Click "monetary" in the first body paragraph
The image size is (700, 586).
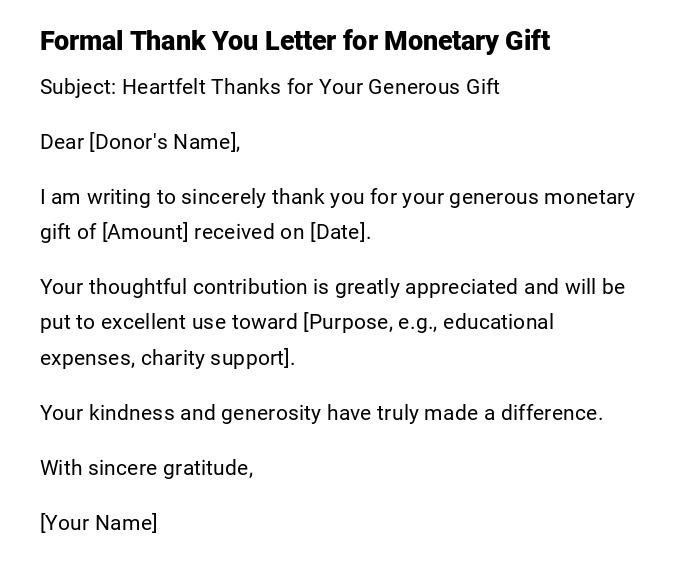coord(591,197)
